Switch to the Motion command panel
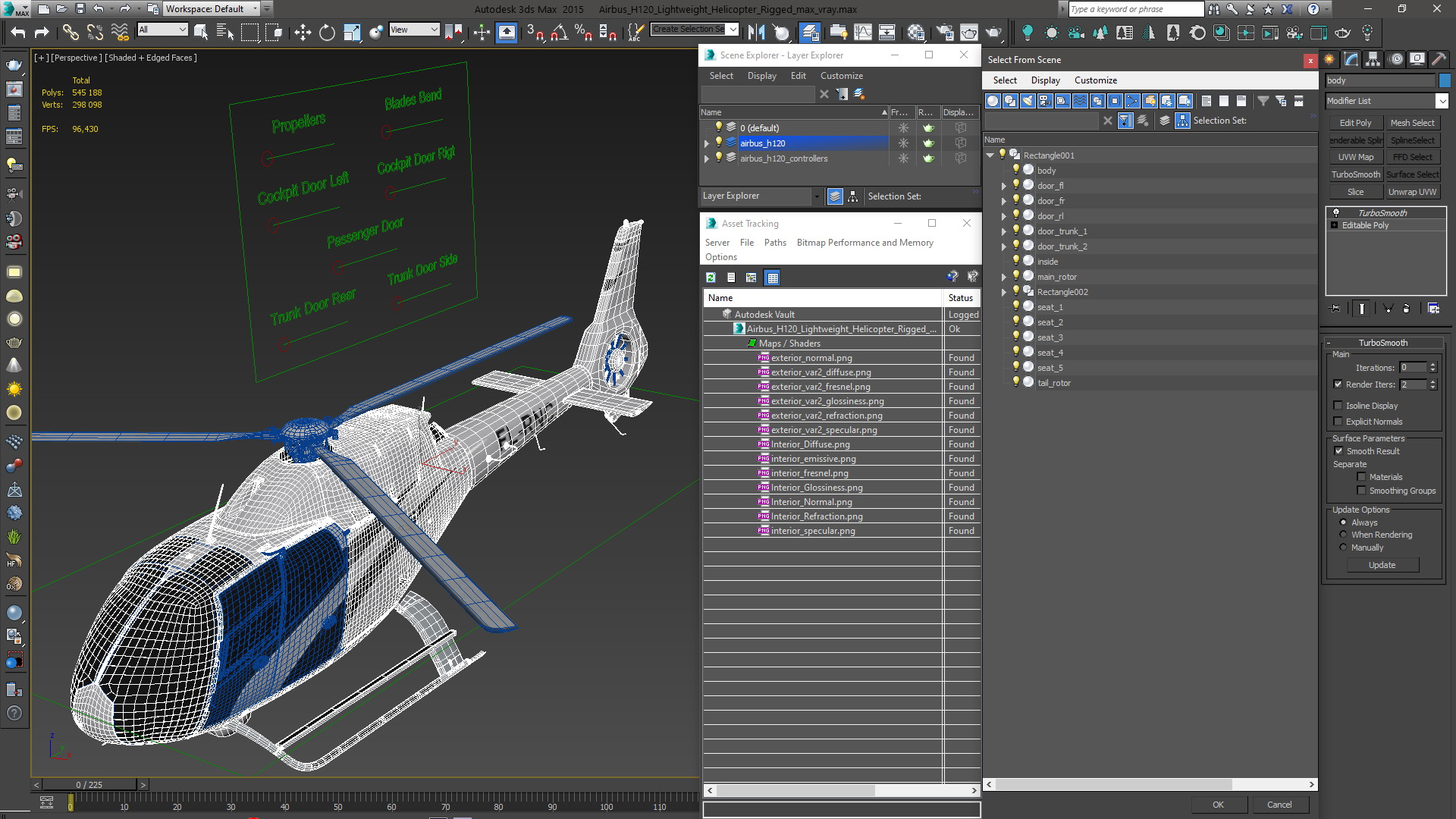The width and height of the screenshot is (1456, 819). [1395, 59]
